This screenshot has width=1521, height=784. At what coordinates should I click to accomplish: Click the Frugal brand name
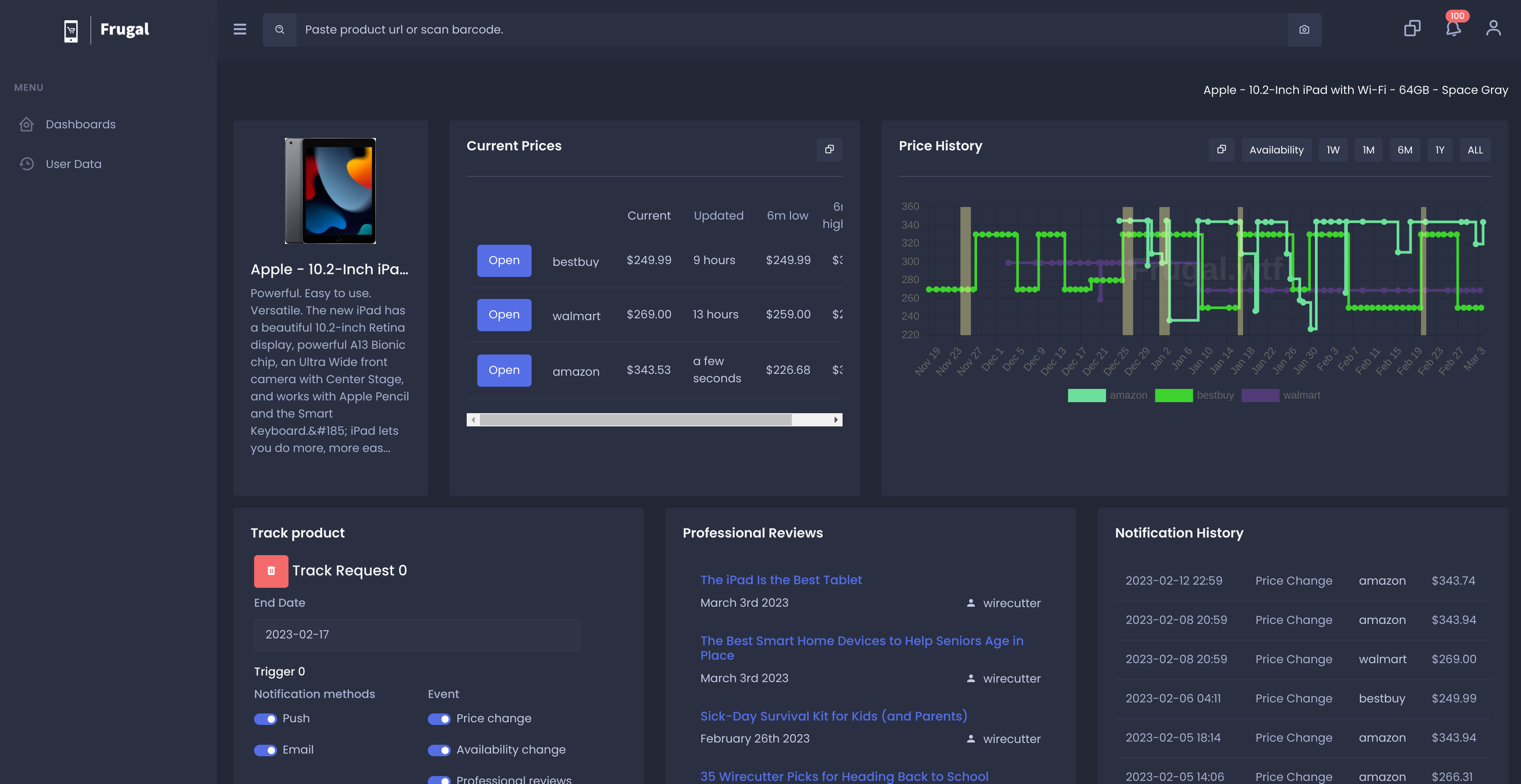(124, 30)
